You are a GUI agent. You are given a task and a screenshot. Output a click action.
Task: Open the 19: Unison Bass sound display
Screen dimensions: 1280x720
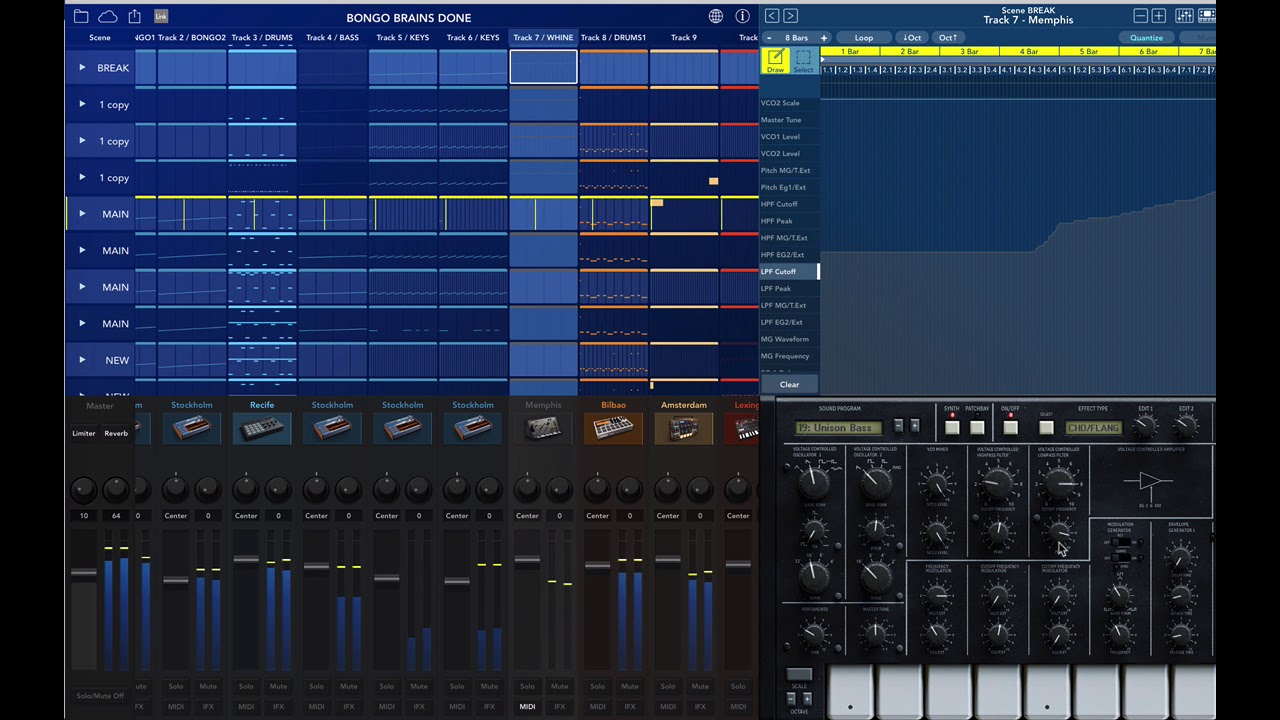(x=841, y=428)
